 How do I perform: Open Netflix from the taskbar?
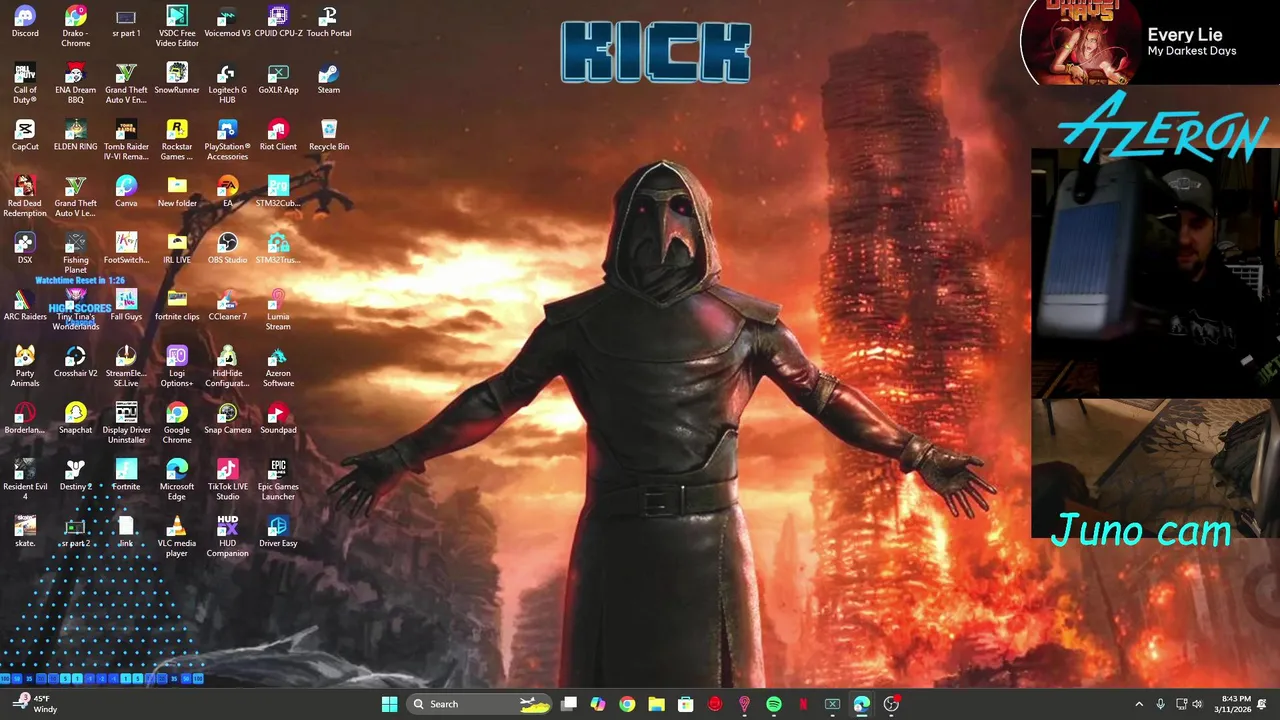tap(803, 704)
